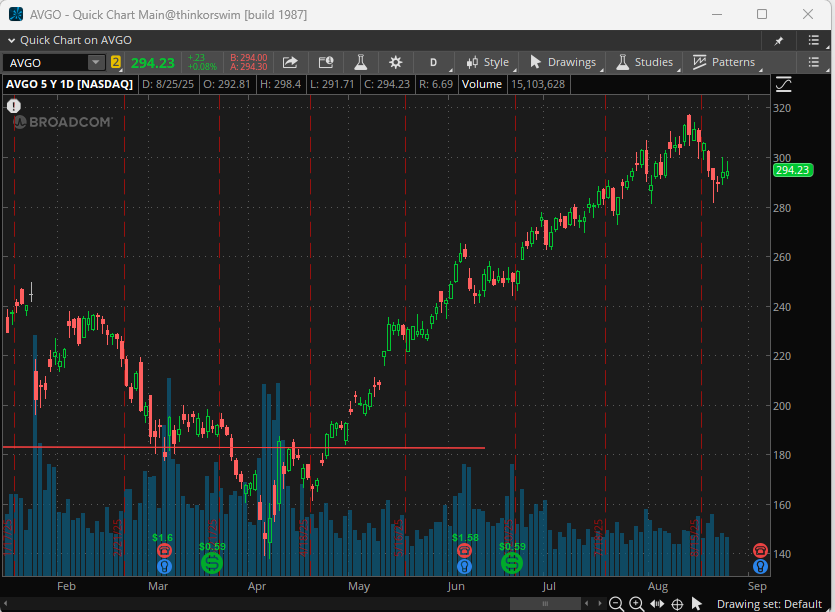835x612 pixels.
Task: Collapse the Quick Chart on AVGO header
Action: pos(11,40)
